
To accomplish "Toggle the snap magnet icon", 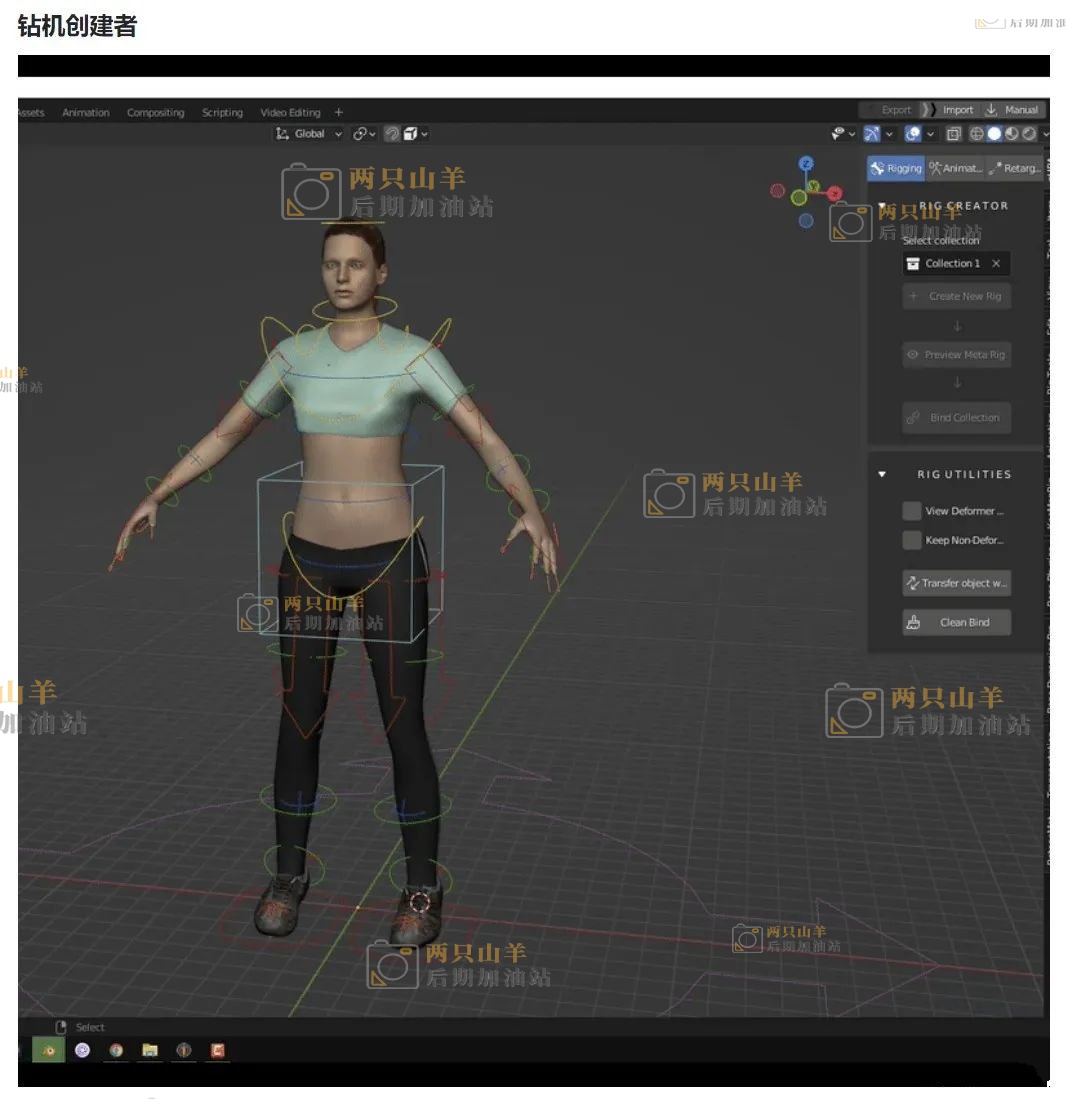I will pyautogui.click(x=394, y=134).
